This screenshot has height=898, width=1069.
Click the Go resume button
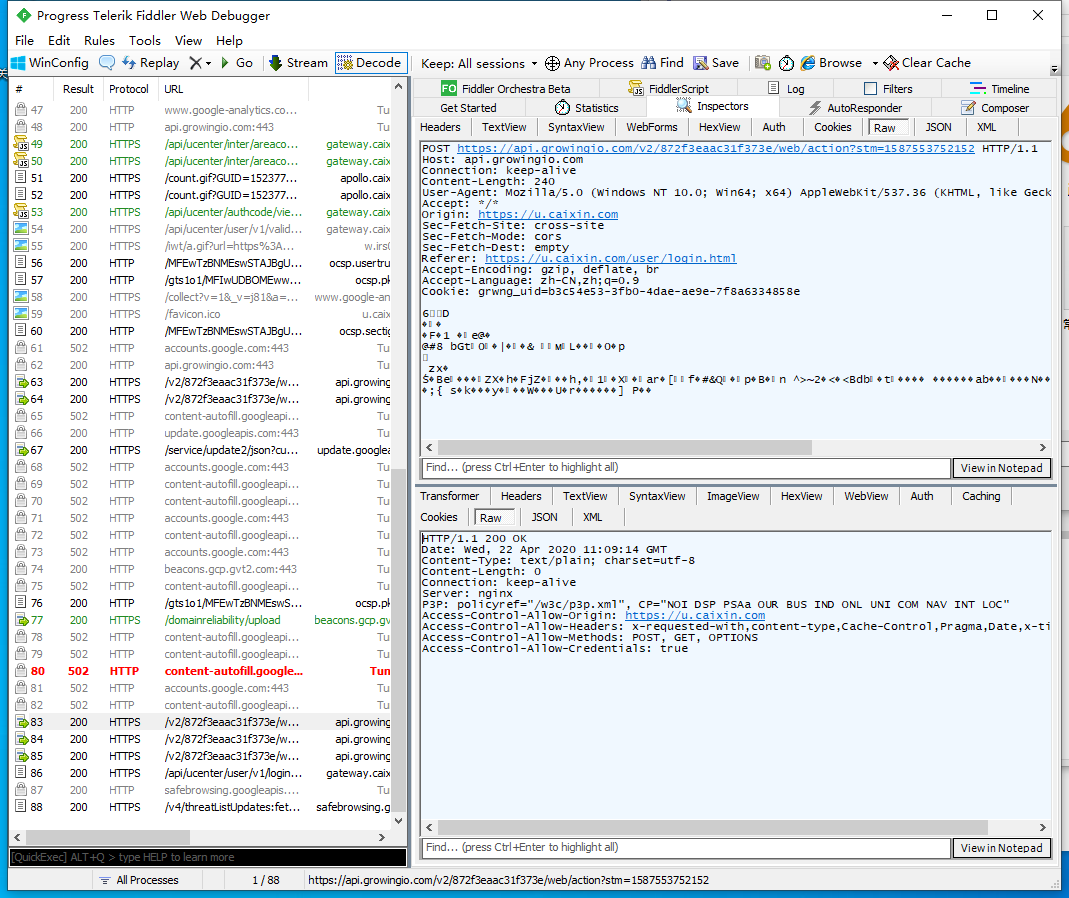pyautogui.click(x=237, y=63)
